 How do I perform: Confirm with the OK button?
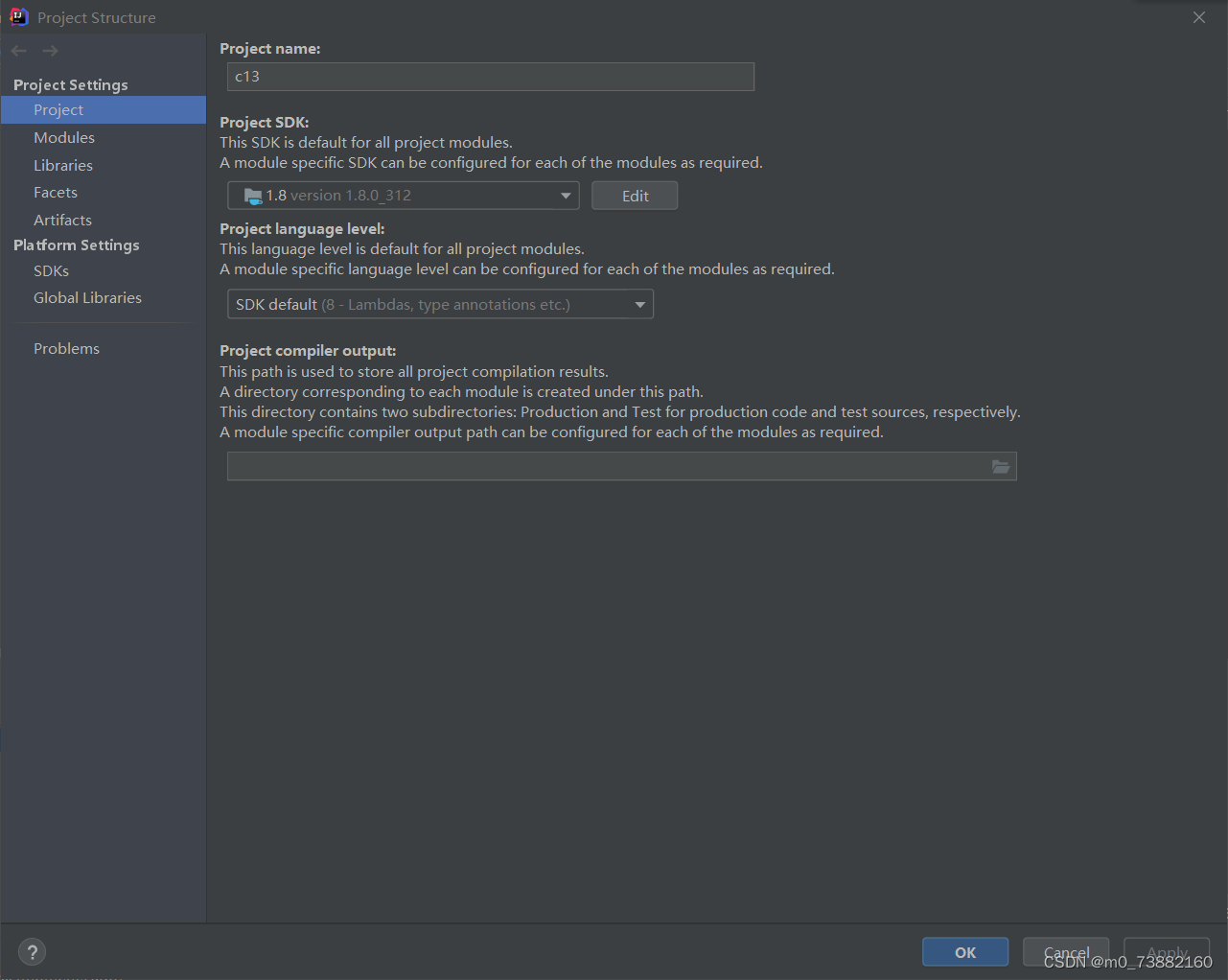click(965, 952)
